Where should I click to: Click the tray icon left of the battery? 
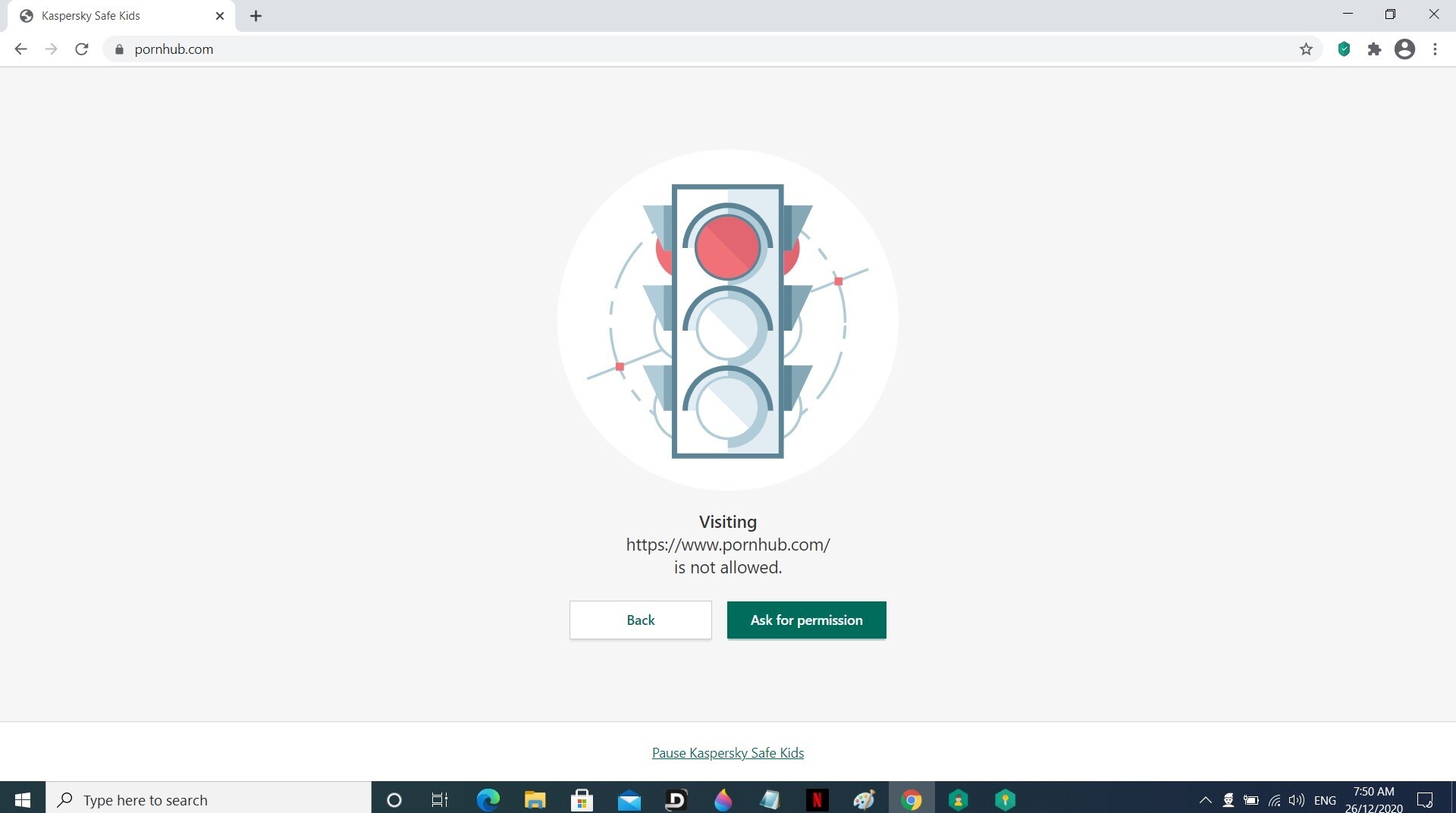point(1228,799)
